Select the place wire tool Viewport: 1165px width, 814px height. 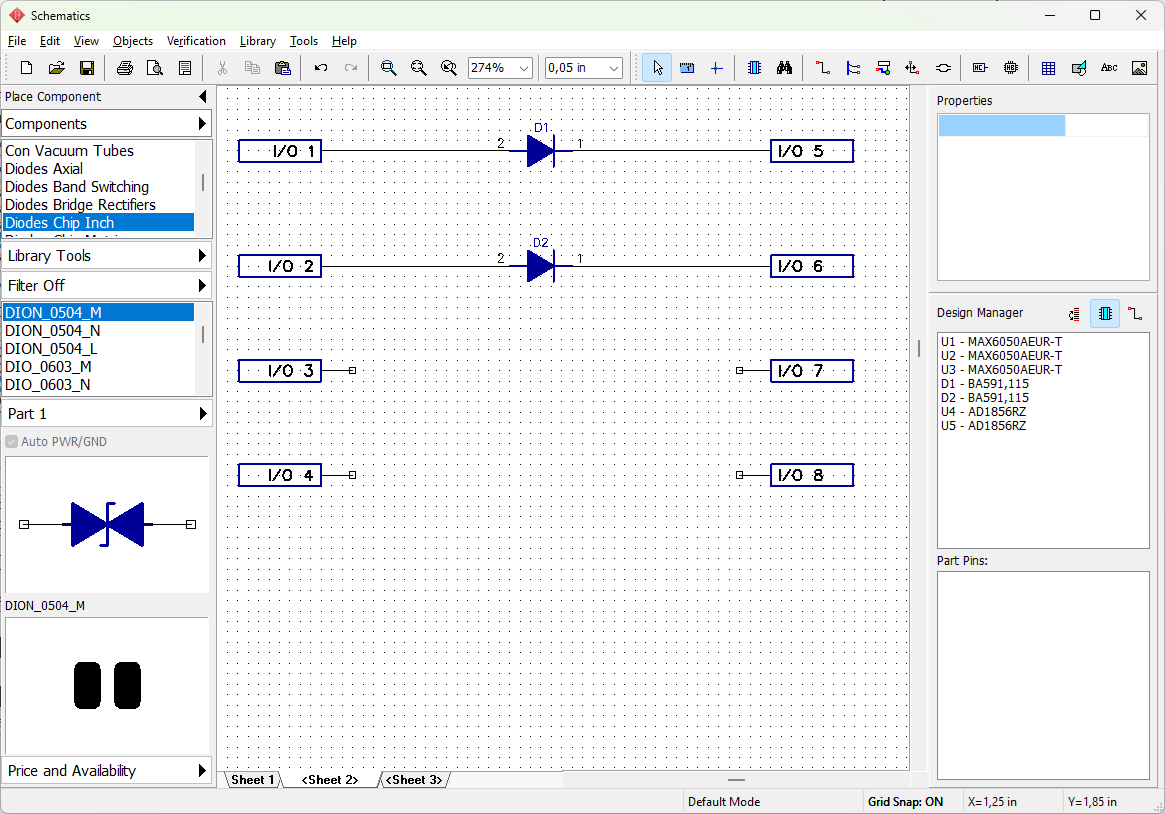coord(822,68)
